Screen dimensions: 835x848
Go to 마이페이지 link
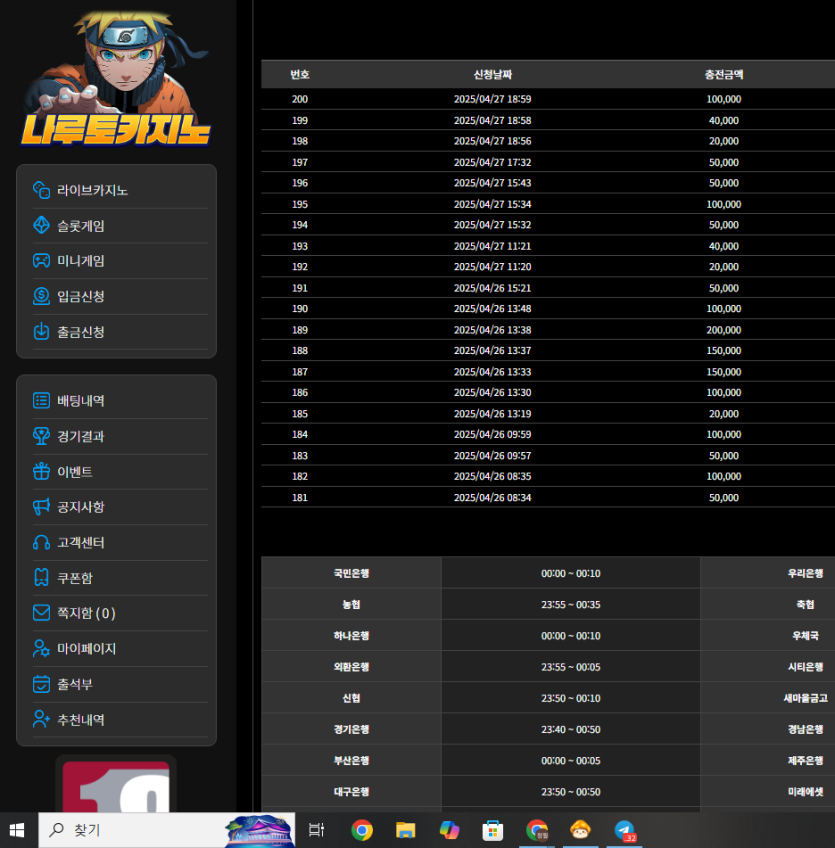point(86,649)
